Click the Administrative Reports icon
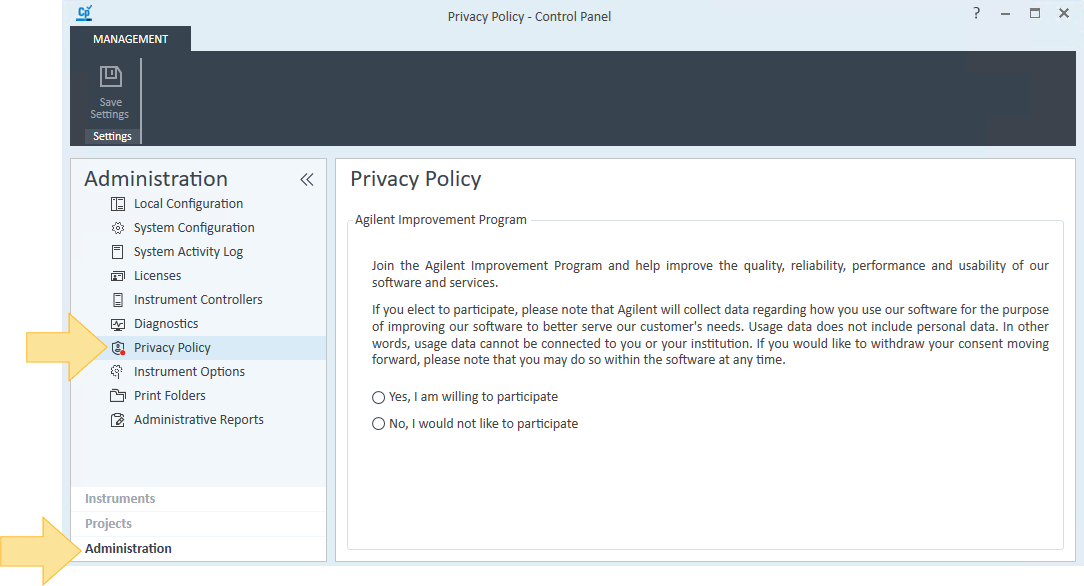This screenshot has height=586, width=1084. click(x=118, y=419)
